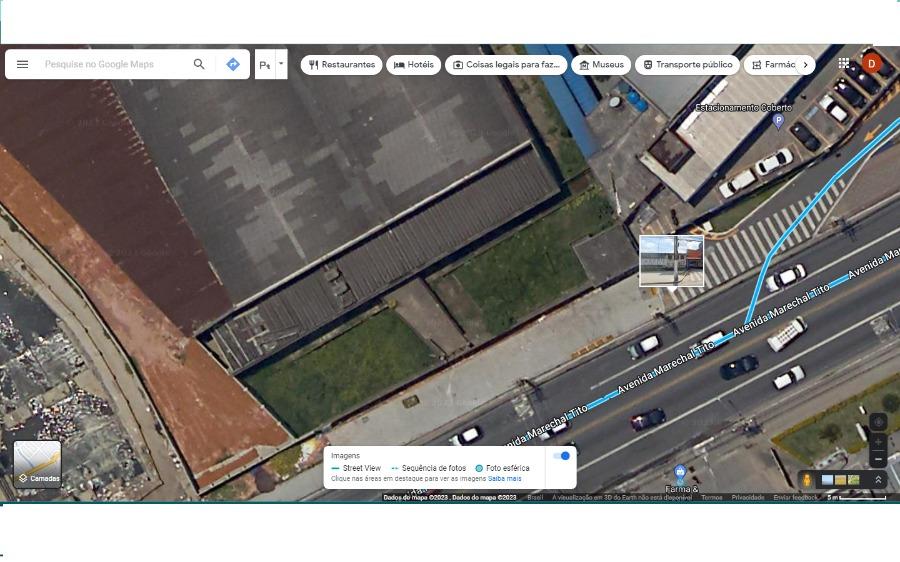This screenshot has height=562, width=900.
Task: Expand the dropdown arrow beside the Pe button
Action: pyautogui.click(x=281, y=64)
